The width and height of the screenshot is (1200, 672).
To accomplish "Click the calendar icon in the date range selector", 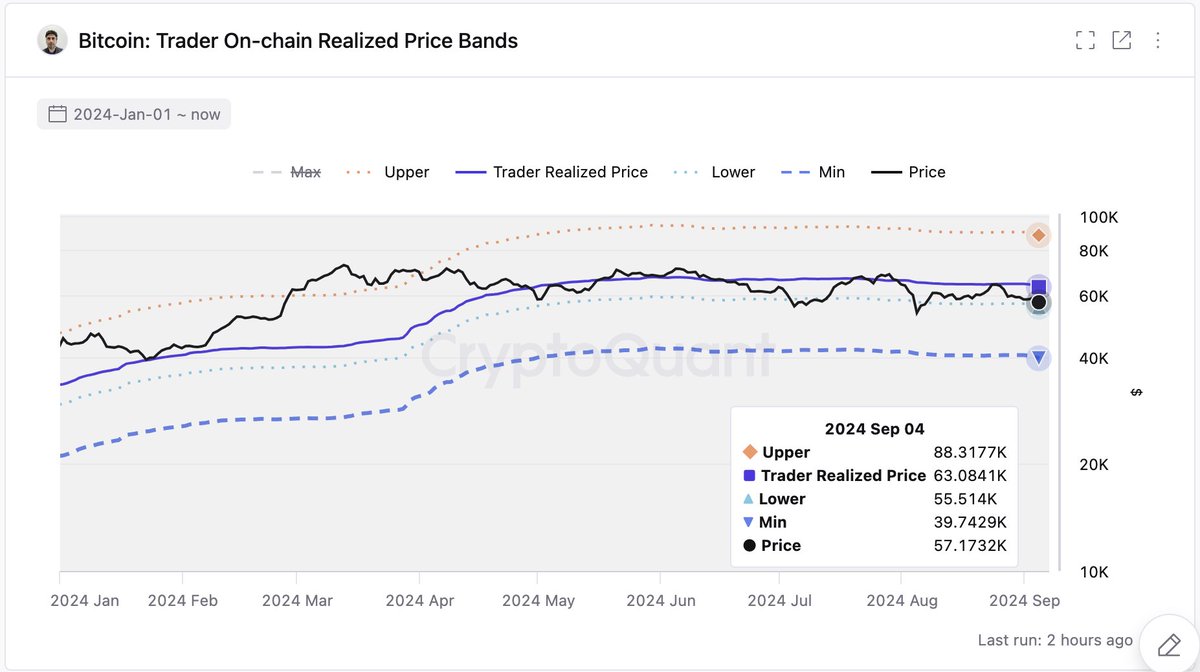I will 57,113.
